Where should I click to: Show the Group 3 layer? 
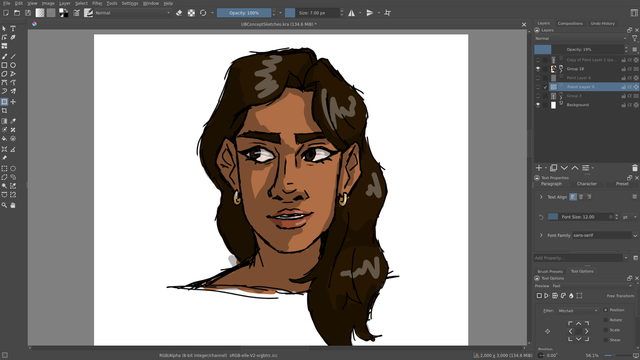[538, 96]
